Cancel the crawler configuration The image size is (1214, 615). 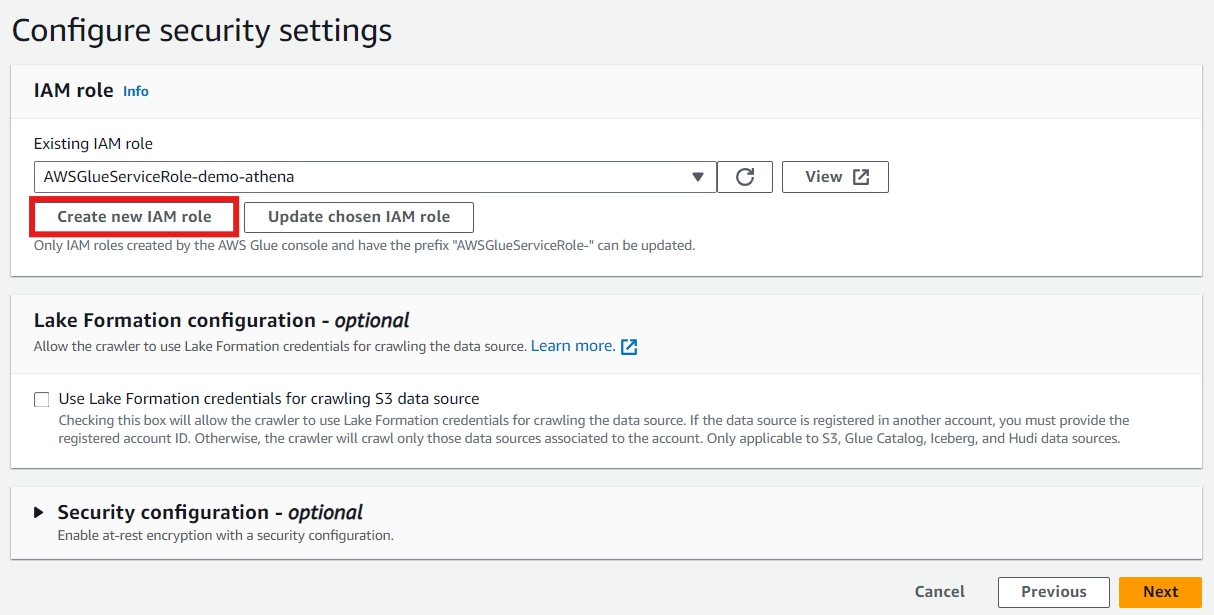[940, 592]
